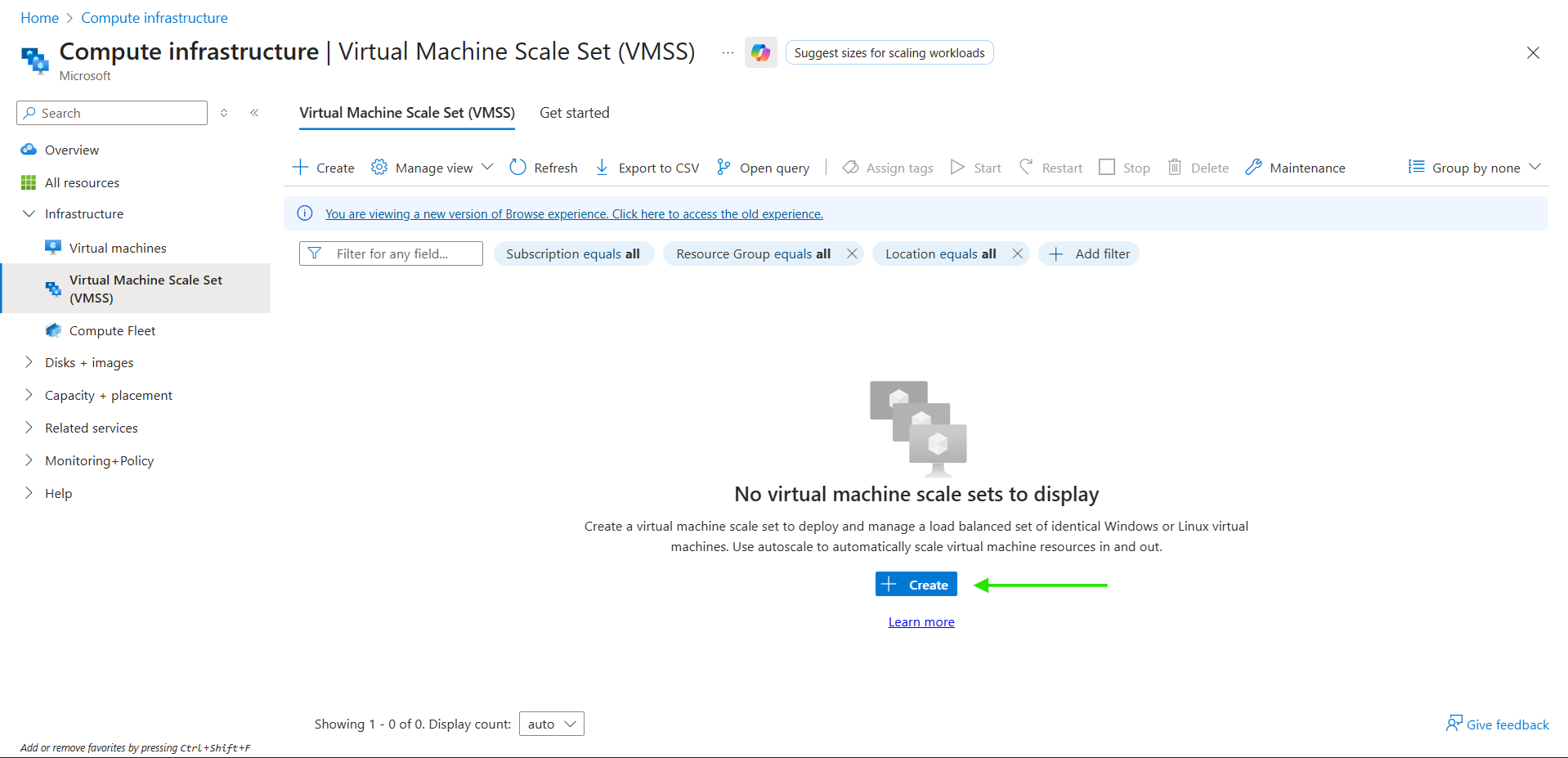This screenshot has width=1568, height=758.
Task: Open the Display count auto dropdown
Action: pos(552,724)
